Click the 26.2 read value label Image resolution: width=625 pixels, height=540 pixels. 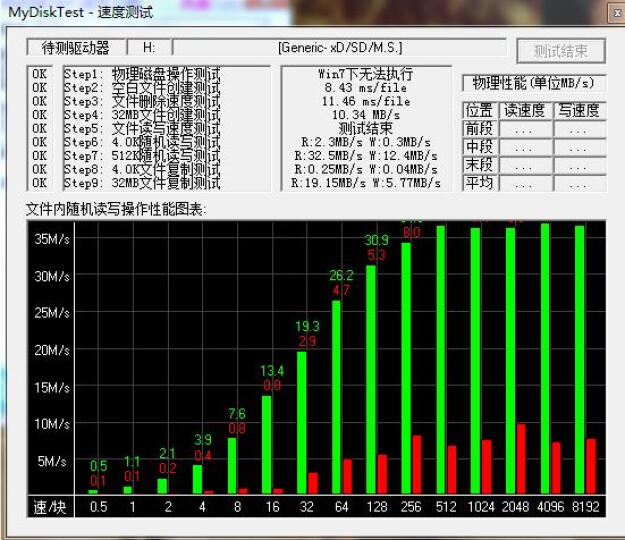pyautogui.click(x=342, y=275)
